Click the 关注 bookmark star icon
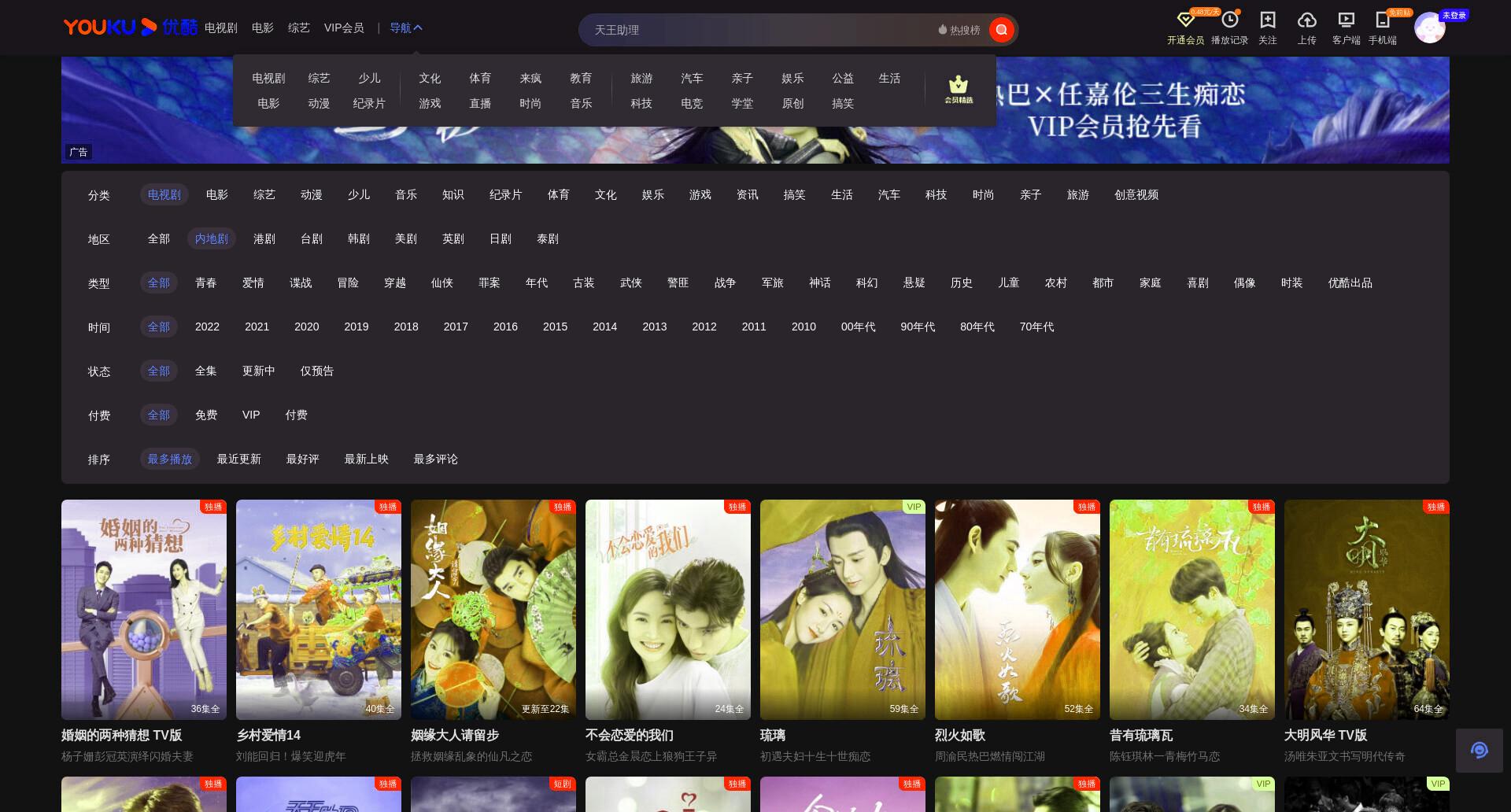1511x812 pixels. point(1267,20)
